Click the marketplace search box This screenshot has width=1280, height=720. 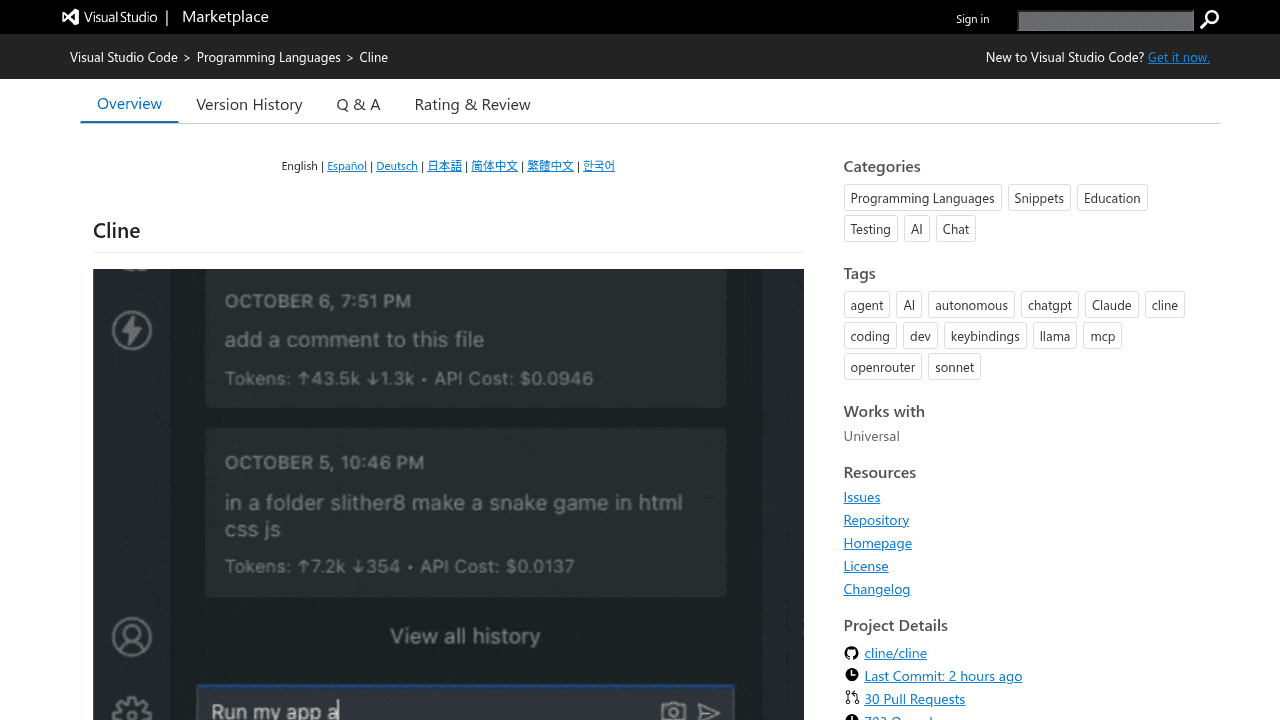[x=1105, y=20]
